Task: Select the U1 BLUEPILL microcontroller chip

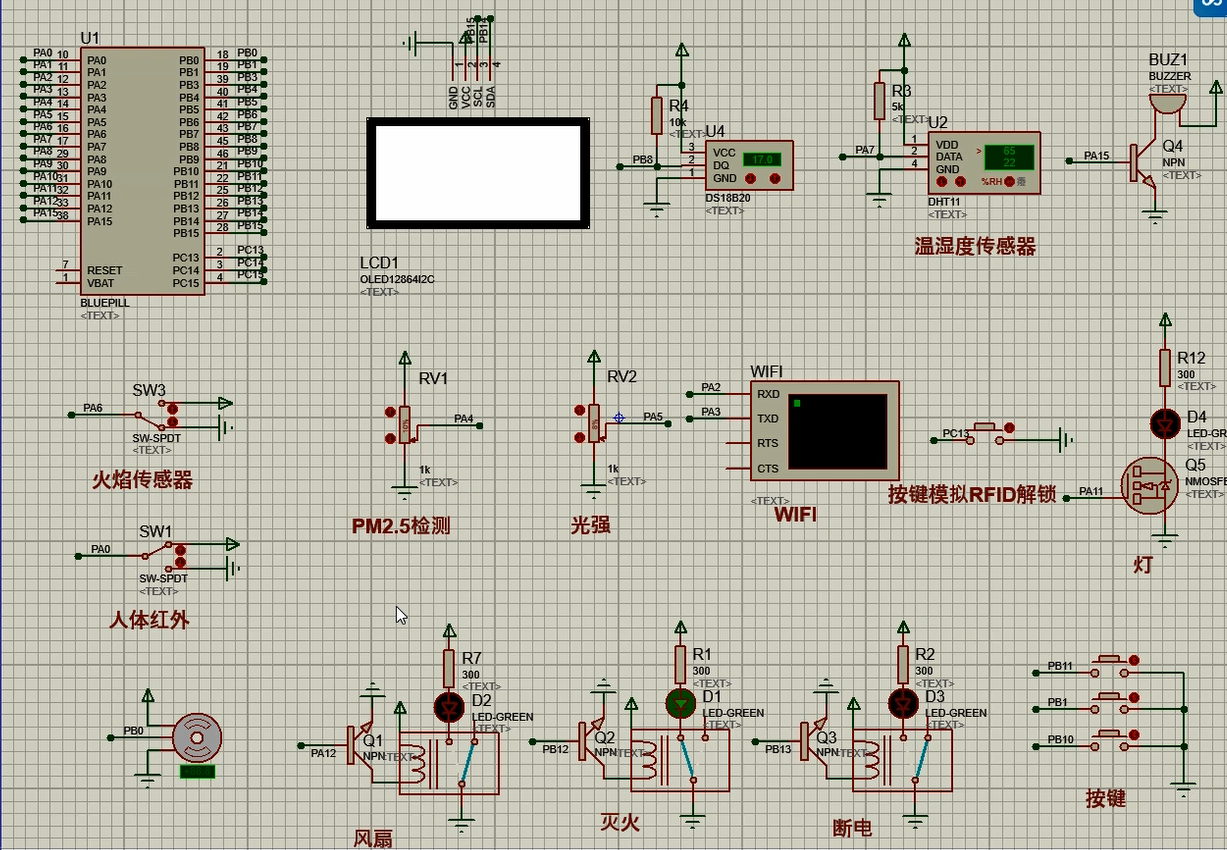Action: click(143, 171)
